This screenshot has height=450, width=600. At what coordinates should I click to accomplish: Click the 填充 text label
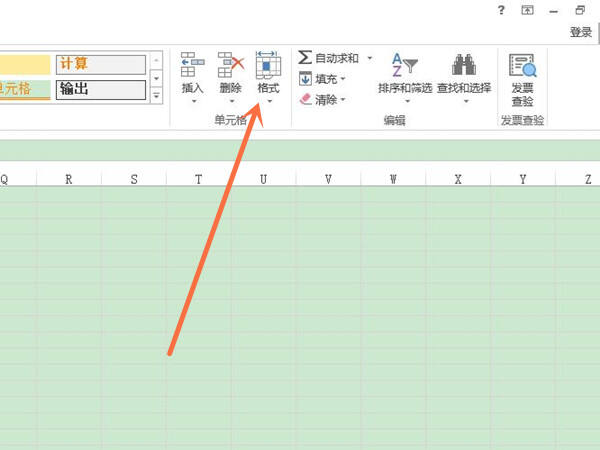[x=326, y=79]
